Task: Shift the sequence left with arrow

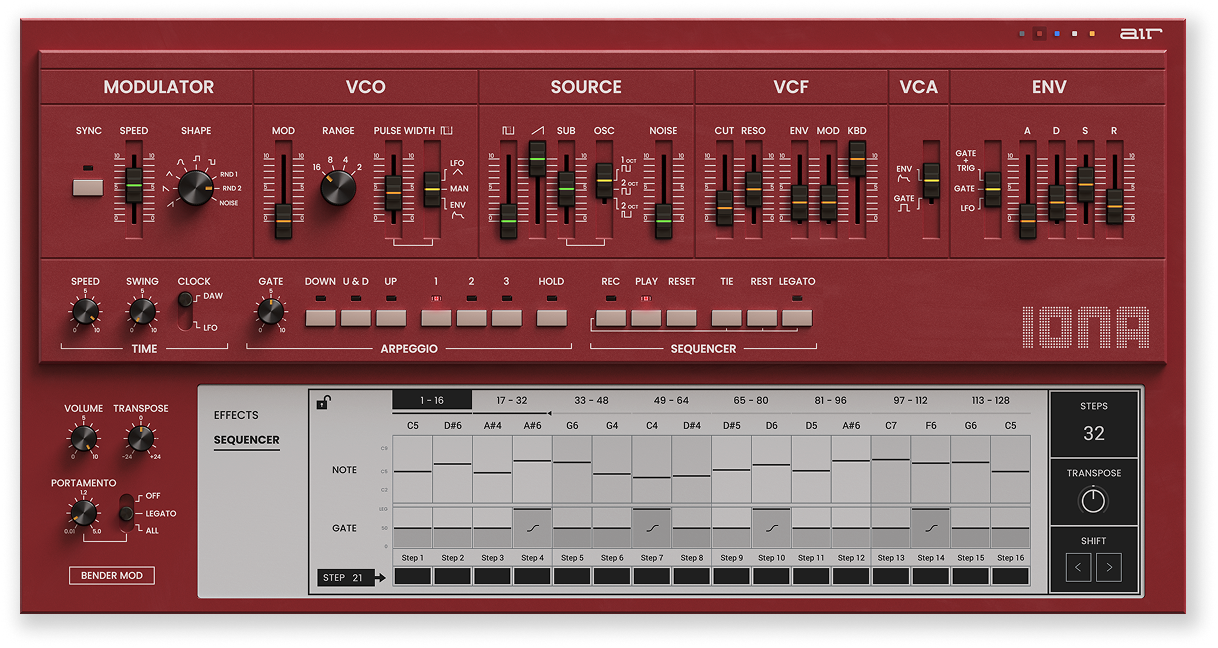Action: click(1078, 569)
